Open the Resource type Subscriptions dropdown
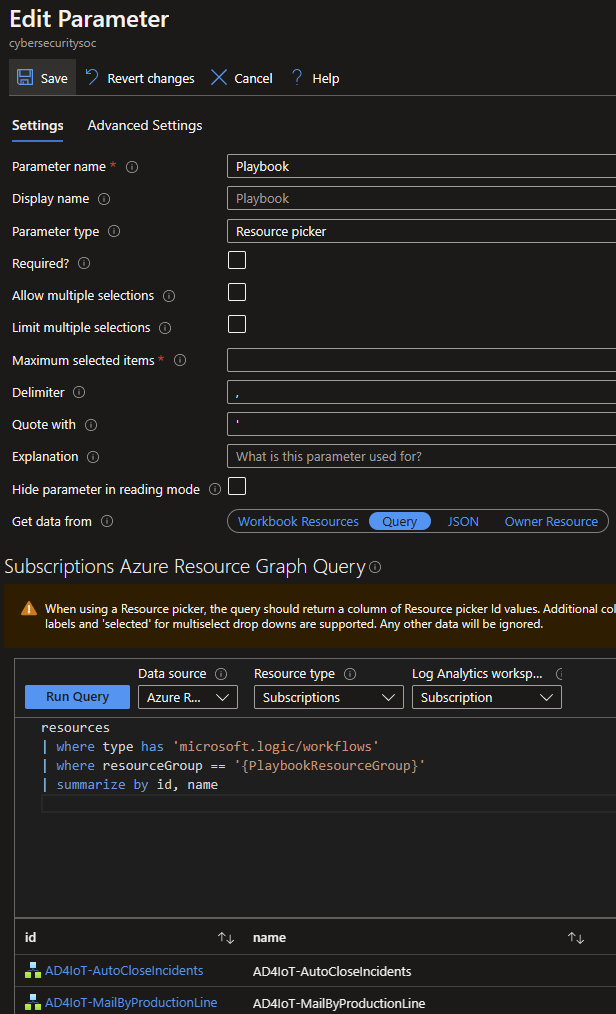Image resolution: width=616 pixels, height=1014 pixels. point(329,697)
